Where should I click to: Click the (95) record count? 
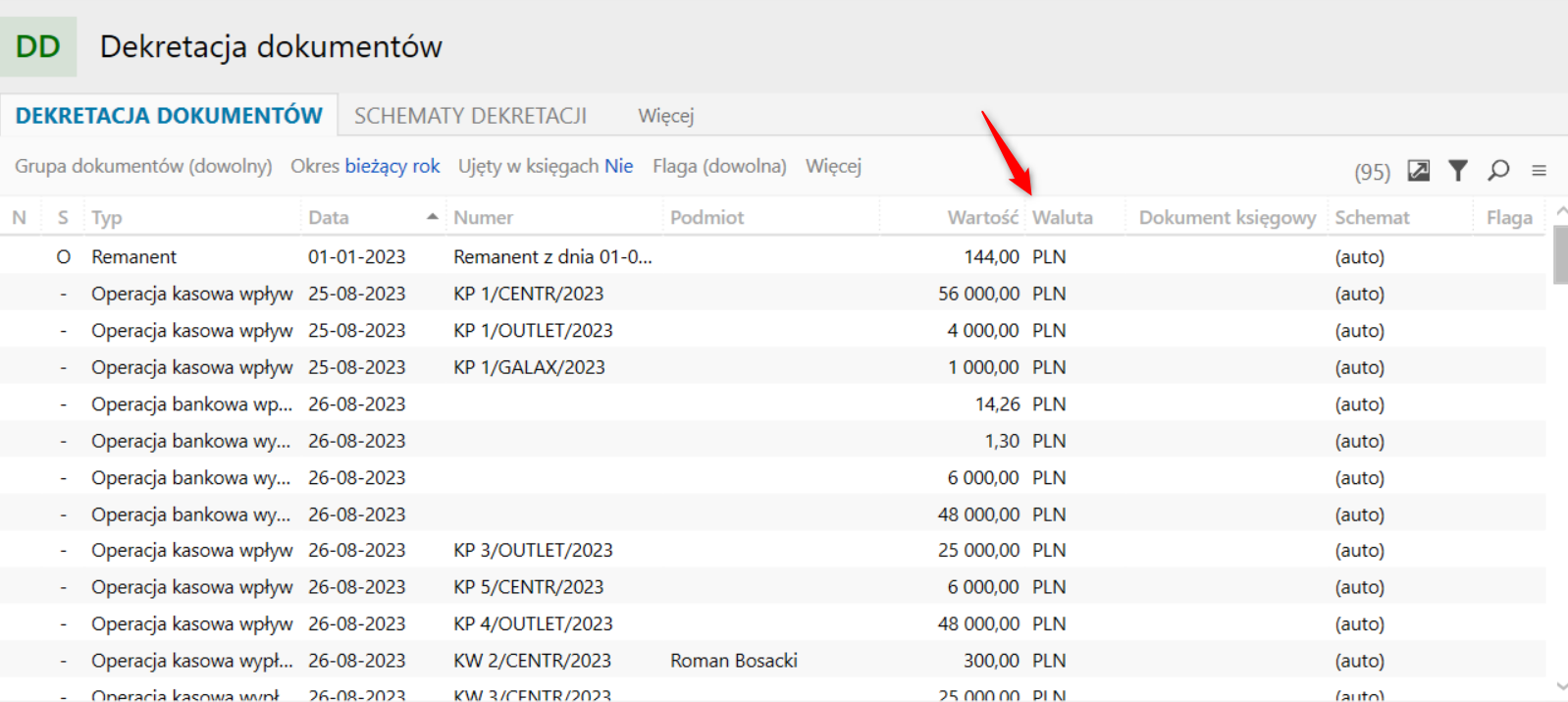1373,172
